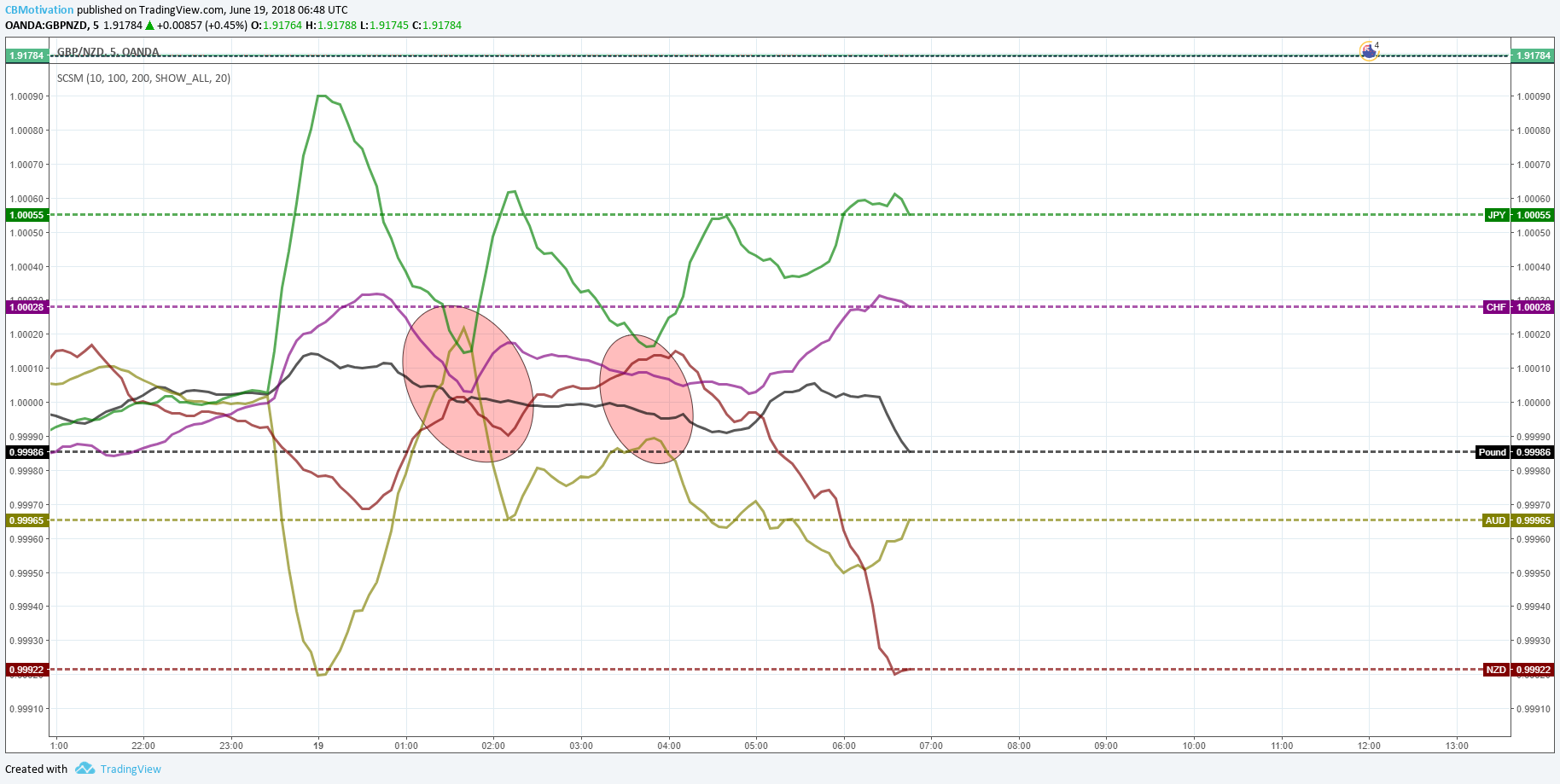
Task: Click the 13:00 time axis label
Action: click(x=1457, y=746)
